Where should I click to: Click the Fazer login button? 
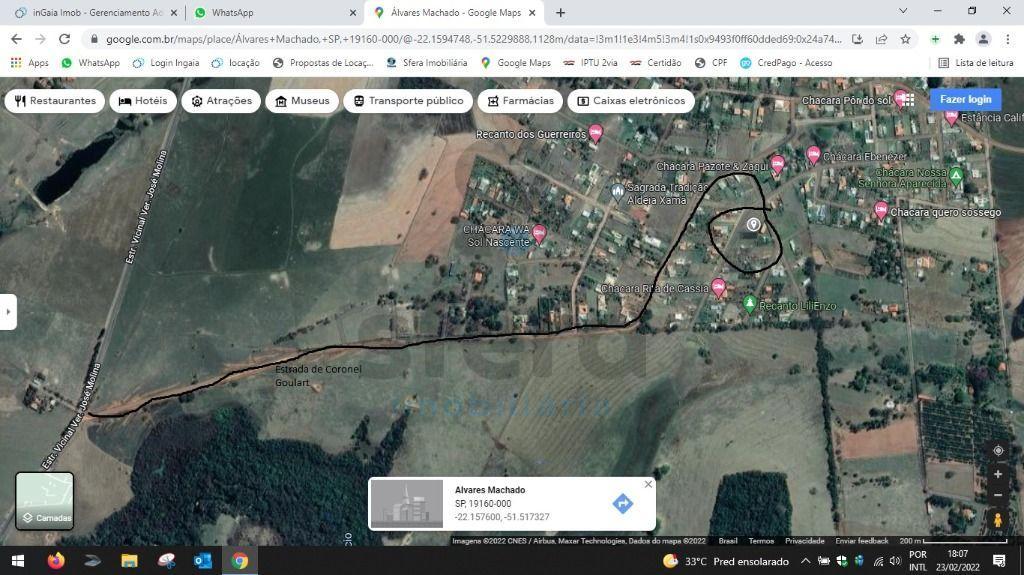[965, 100]
